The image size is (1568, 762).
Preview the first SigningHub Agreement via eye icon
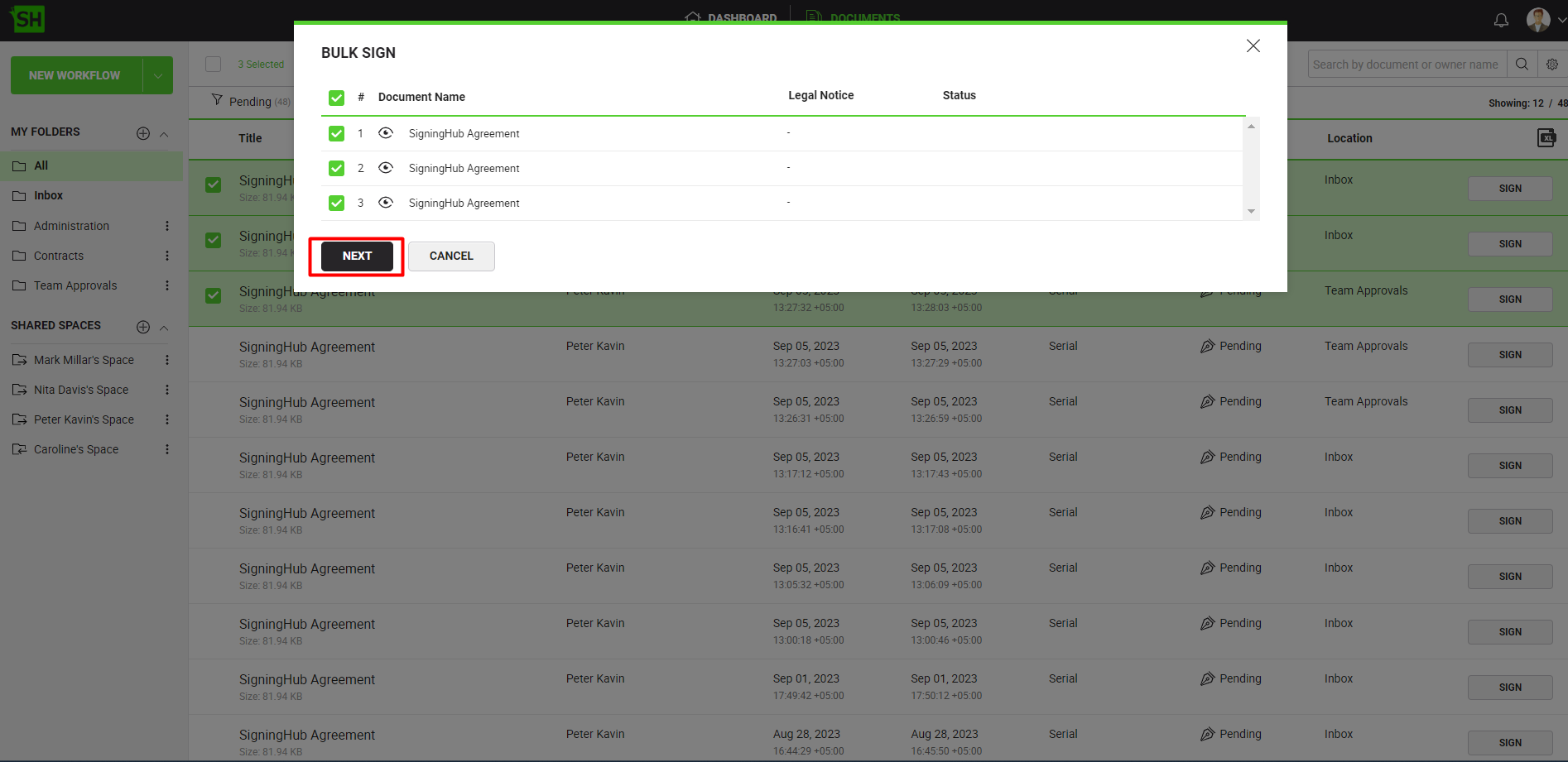click(386, 133)
